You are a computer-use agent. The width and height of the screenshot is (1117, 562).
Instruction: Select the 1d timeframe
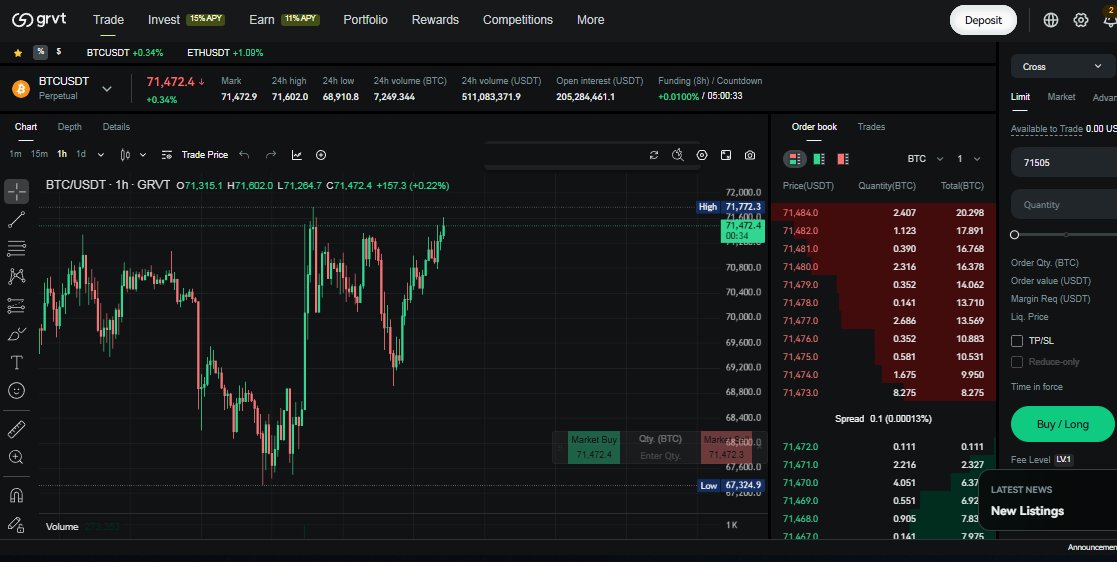coord(81,155)
